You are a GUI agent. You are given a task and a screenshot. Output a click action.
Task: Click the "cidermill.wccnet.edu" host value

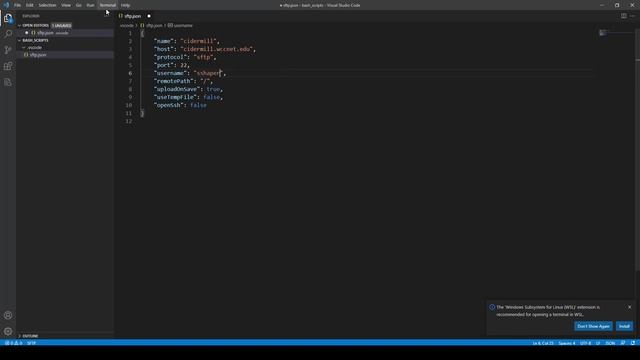point(217,49)
